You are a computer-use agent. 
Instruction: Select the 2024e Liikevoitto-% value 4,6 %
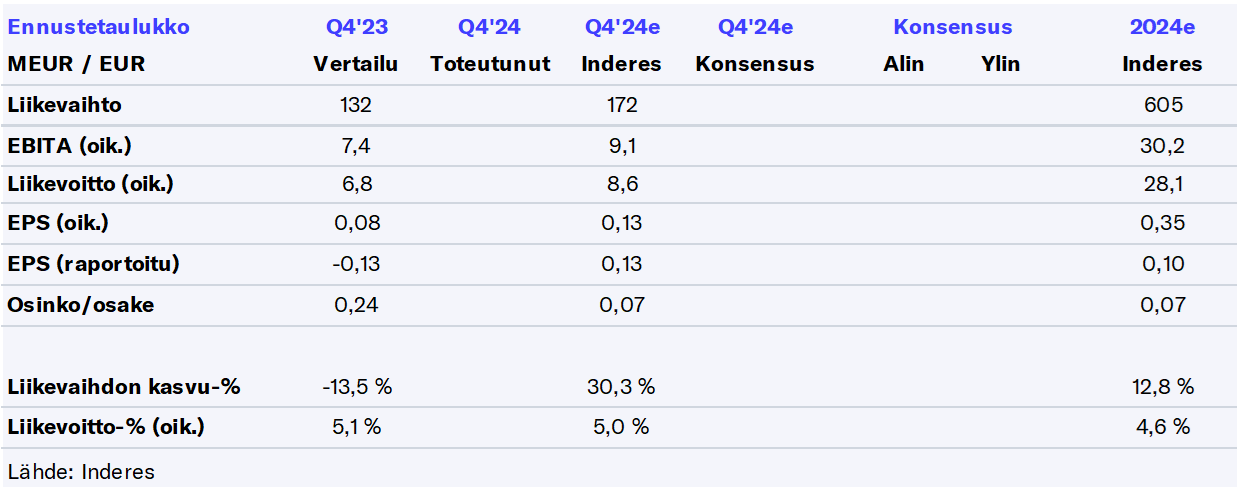click(x=1162, y=427)
